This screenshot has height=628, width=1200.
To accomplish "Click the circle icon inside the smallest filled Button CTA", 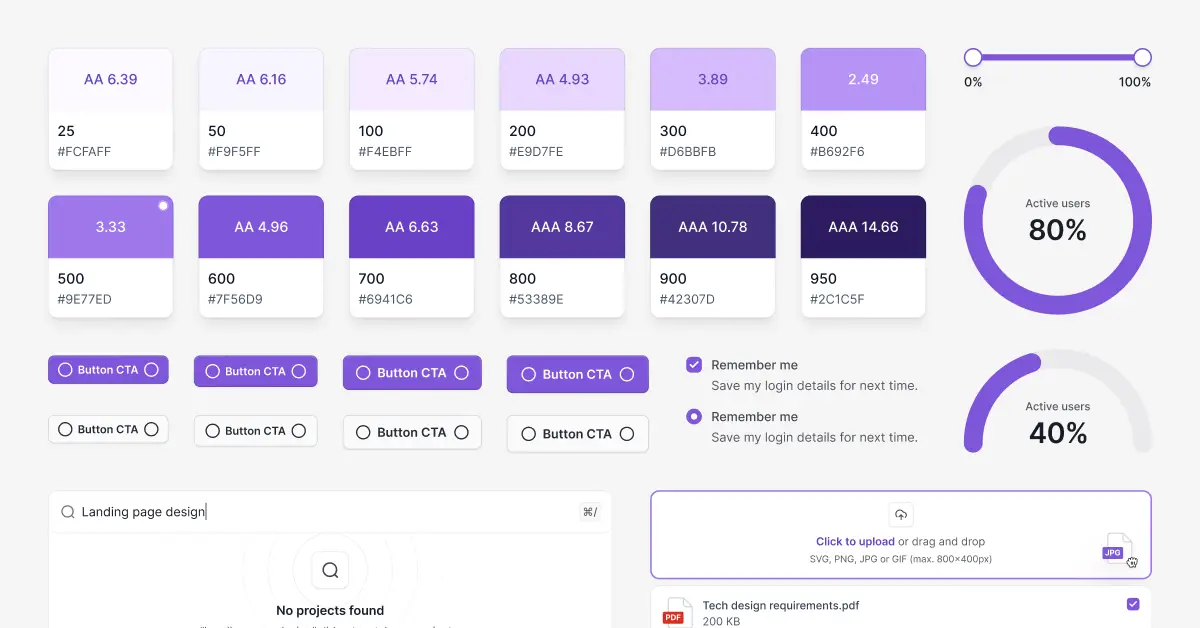I will point(63,369).
